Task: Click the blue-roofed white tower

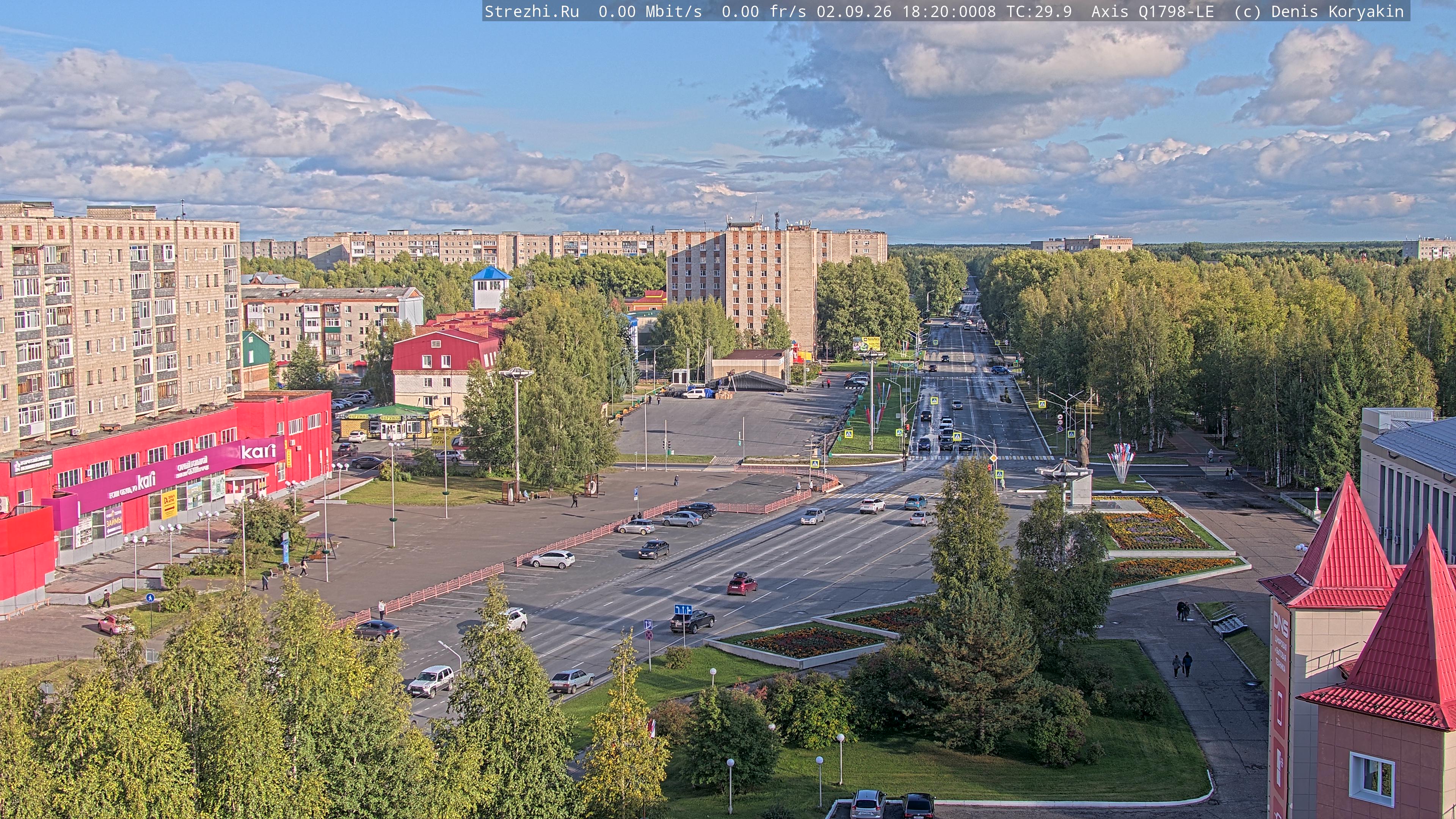Action: tap(491, 288)
